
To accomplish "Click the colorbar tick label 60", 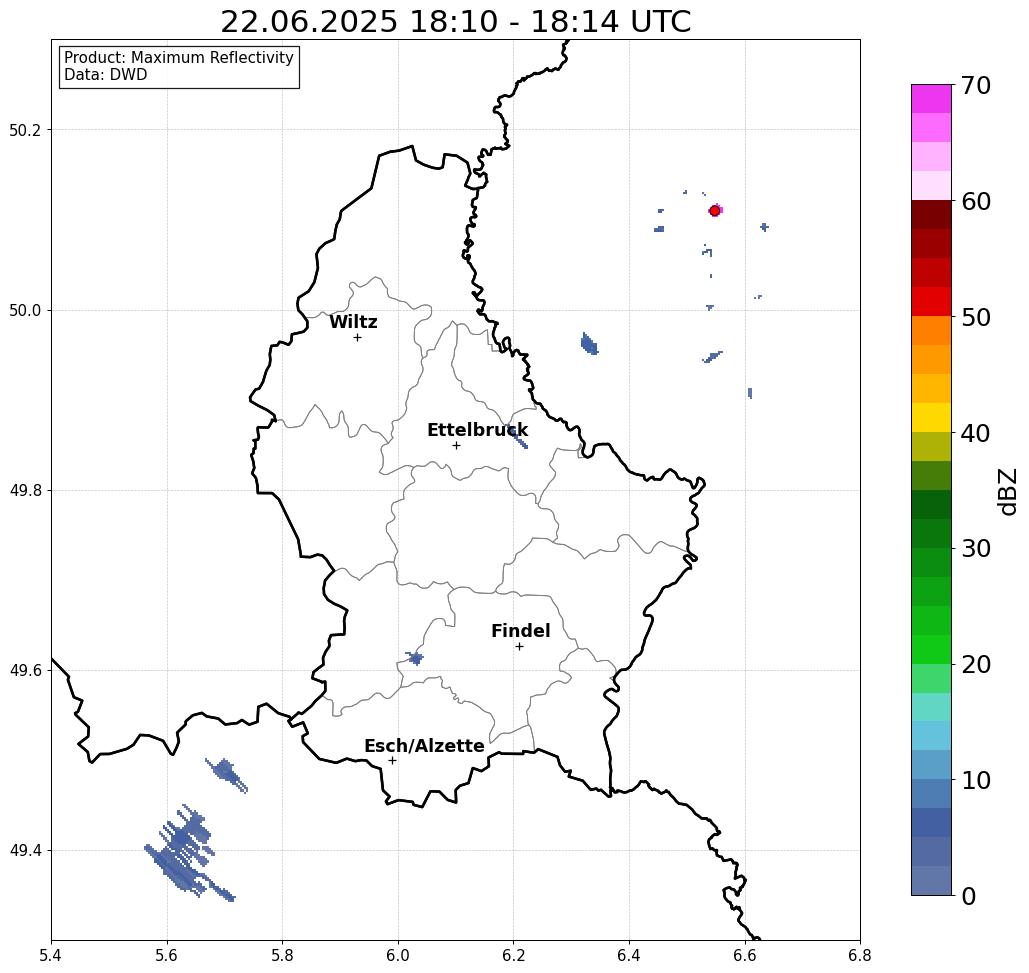I will [x=976, y=201].
